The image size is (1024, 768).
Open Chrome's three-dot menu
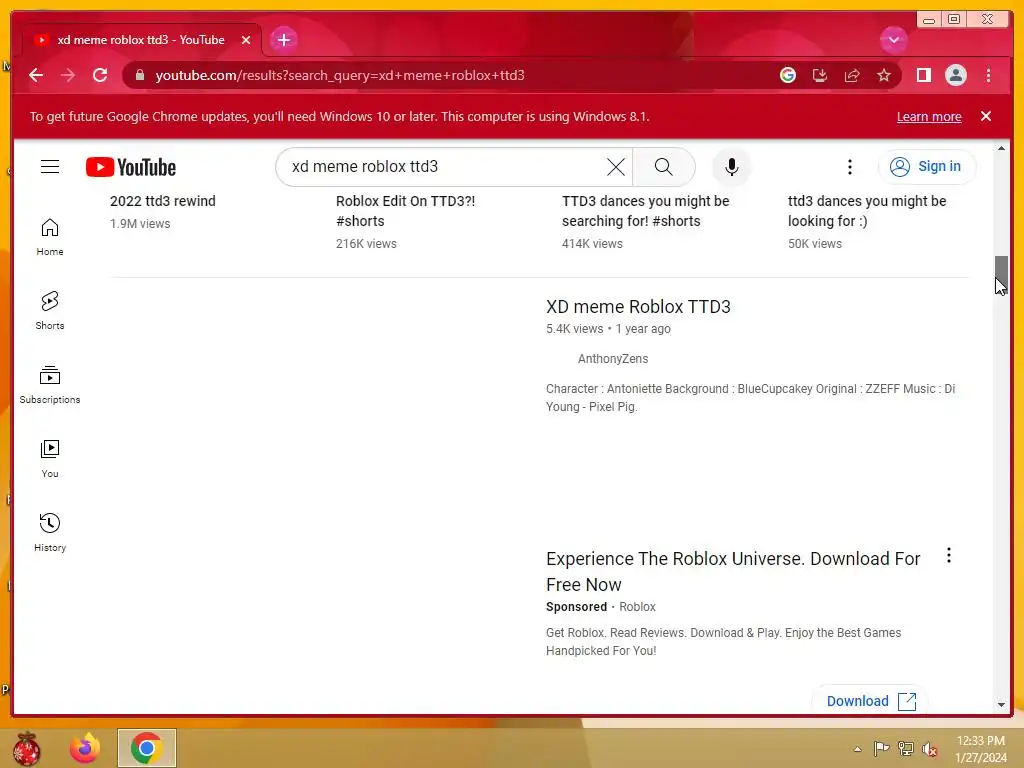tap(988, 75)
